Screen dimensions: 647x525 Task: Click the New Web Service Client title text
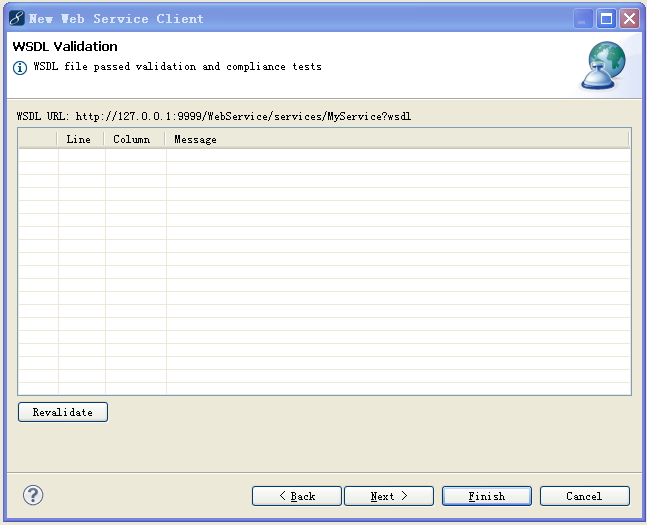tap(116, 19)
